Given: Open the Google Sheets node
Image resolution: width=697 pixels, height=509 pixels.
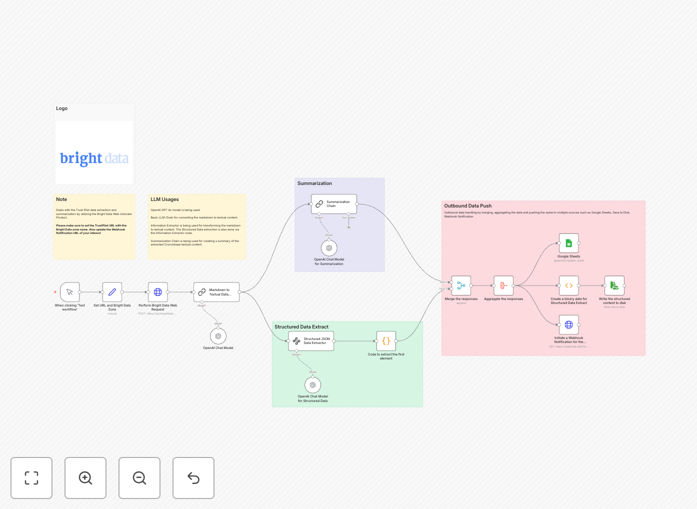Looking at the screenshot, I should point(569,243).
